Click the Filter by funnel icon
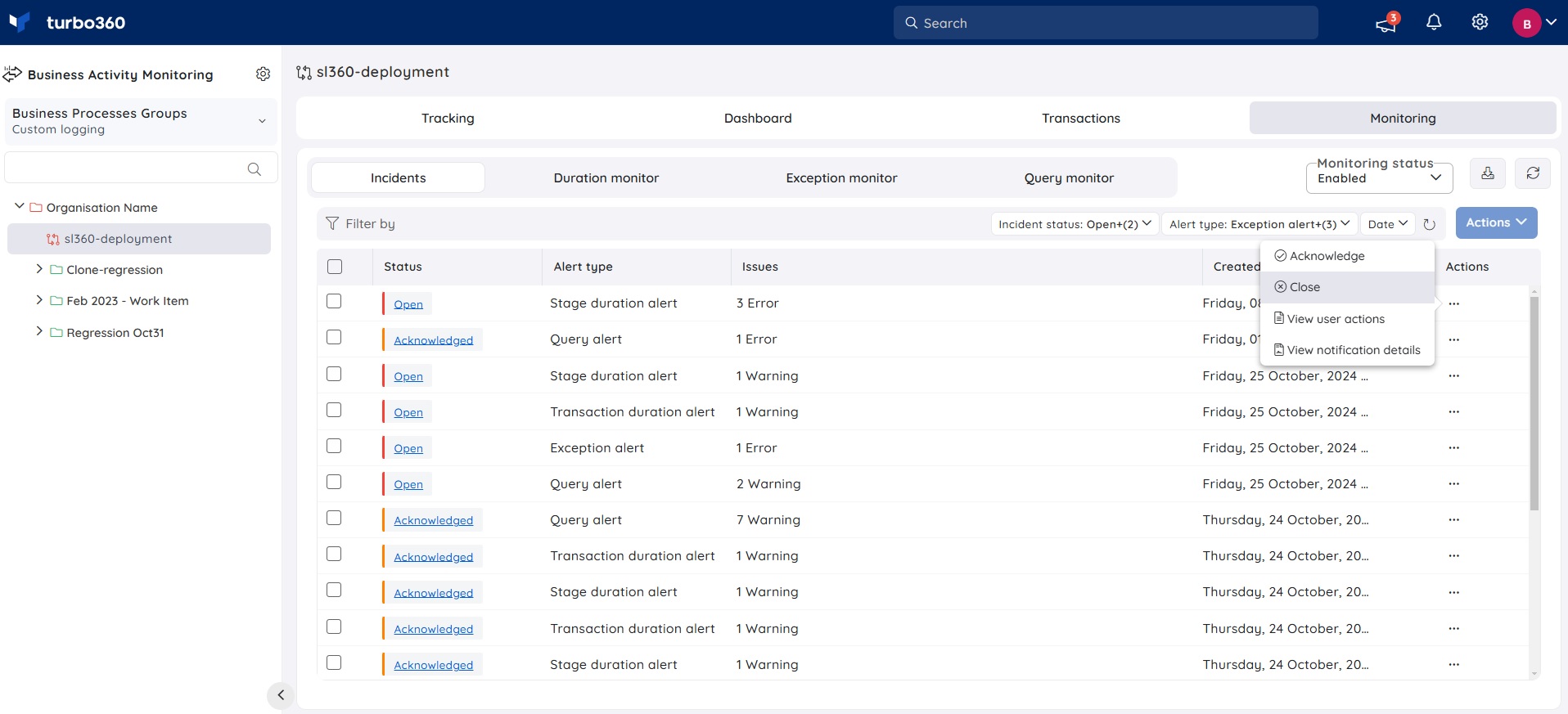 [332, 223]
